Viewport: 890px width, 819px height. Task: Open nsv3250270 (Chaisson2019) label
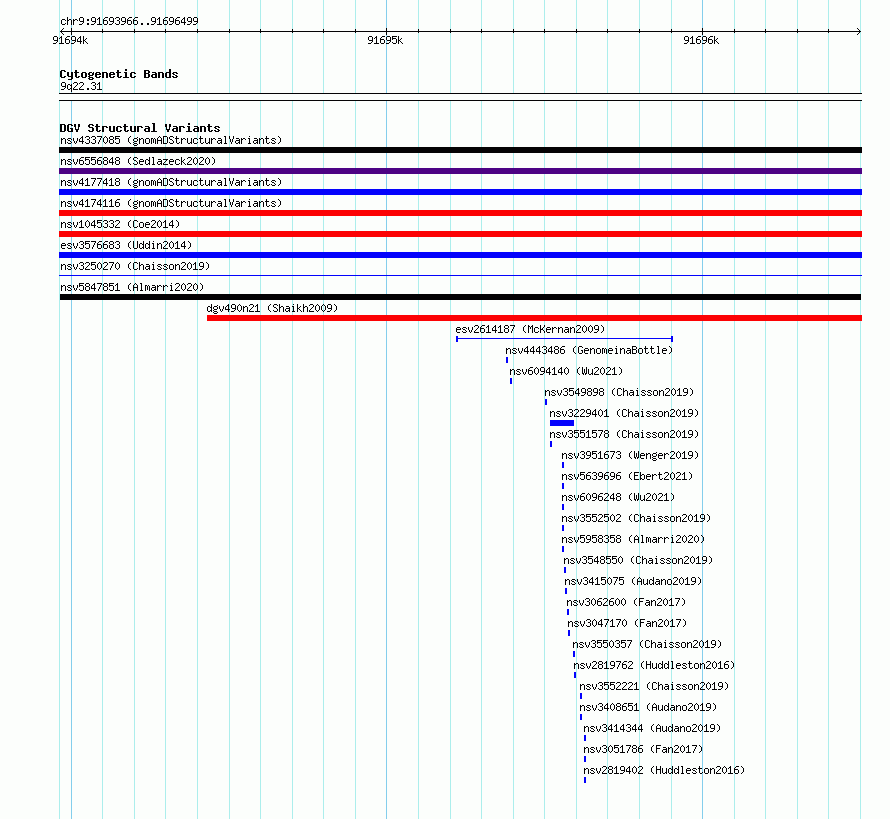(135, 266)
